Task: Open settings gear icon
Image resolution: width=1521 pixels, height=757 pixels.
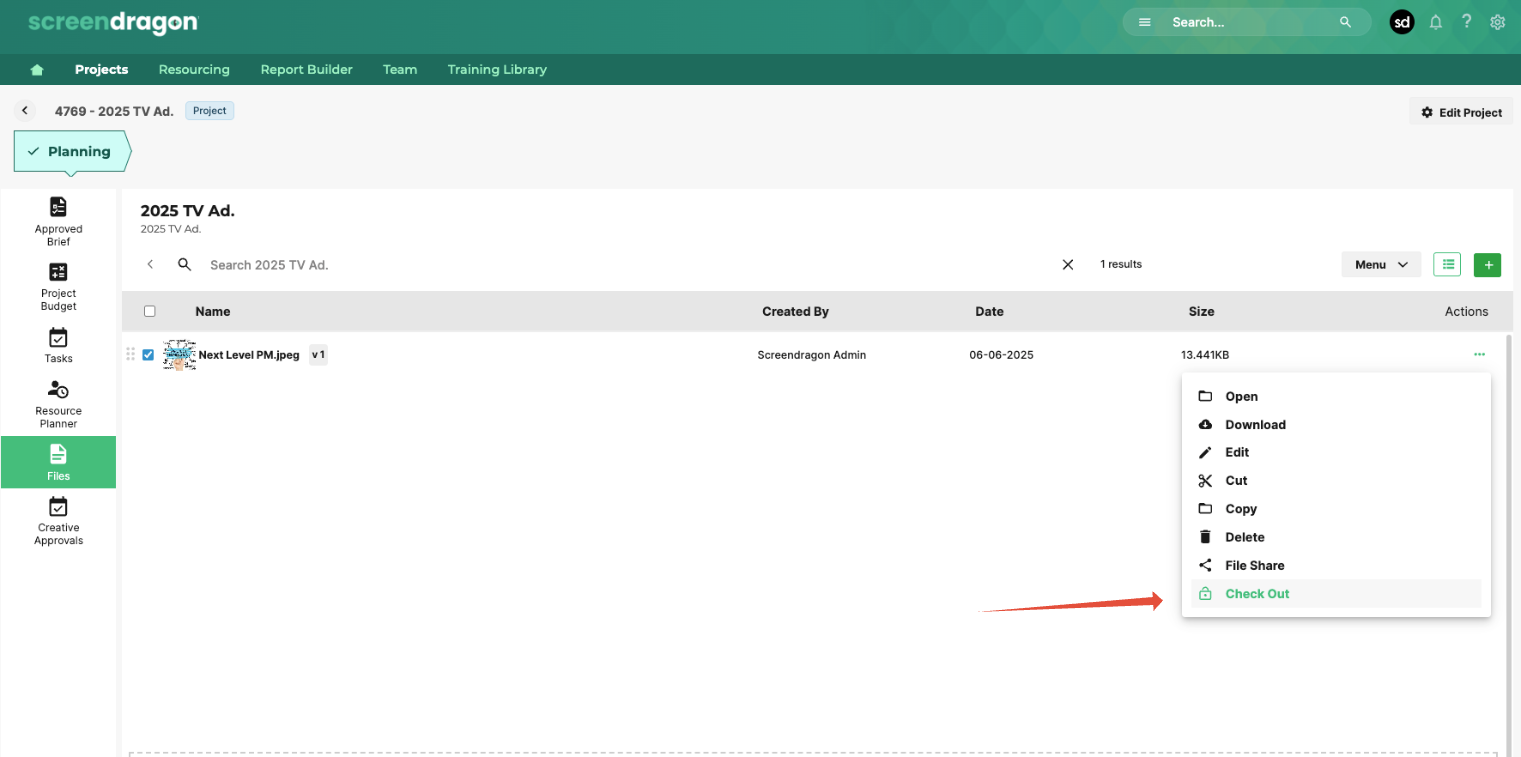Action: tap(1498, 22)
